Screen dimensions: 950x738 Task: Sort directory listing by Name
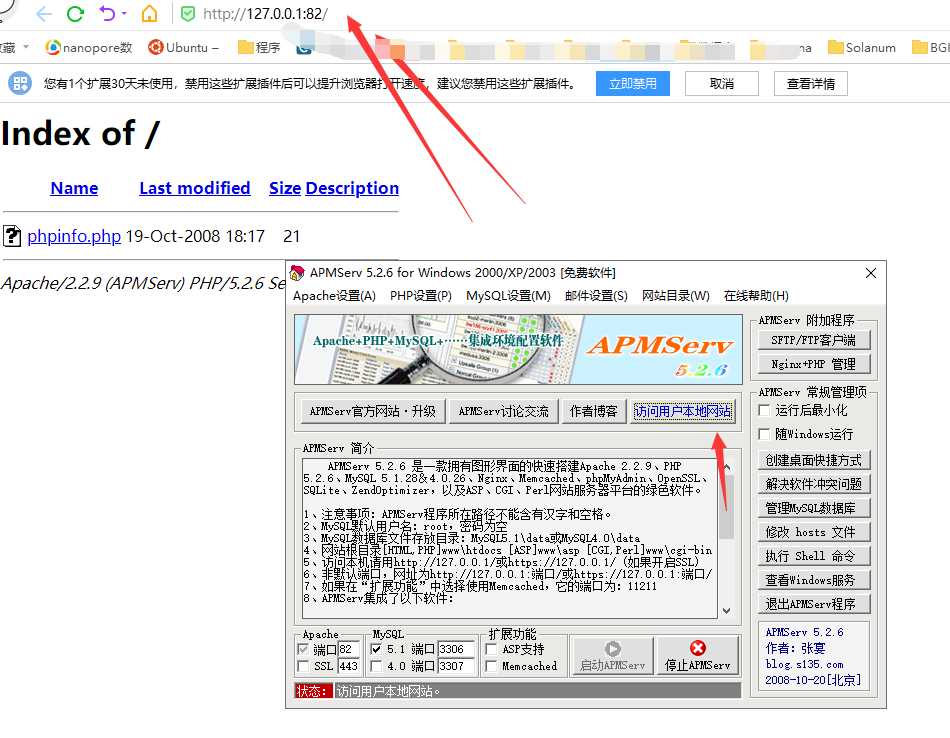(x=74, y=188)
